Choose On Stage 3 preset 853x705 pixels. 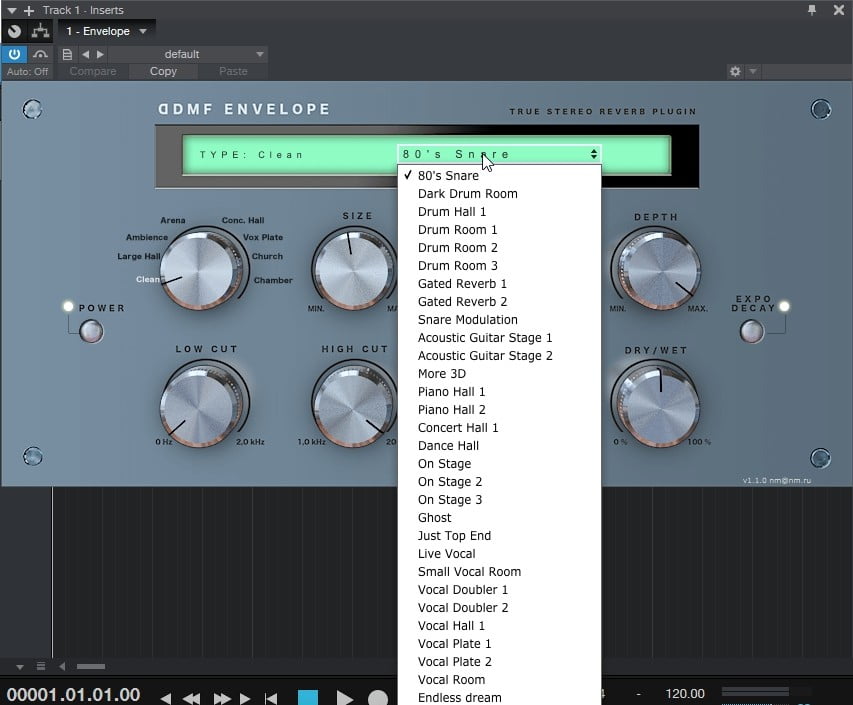point(499,499)
